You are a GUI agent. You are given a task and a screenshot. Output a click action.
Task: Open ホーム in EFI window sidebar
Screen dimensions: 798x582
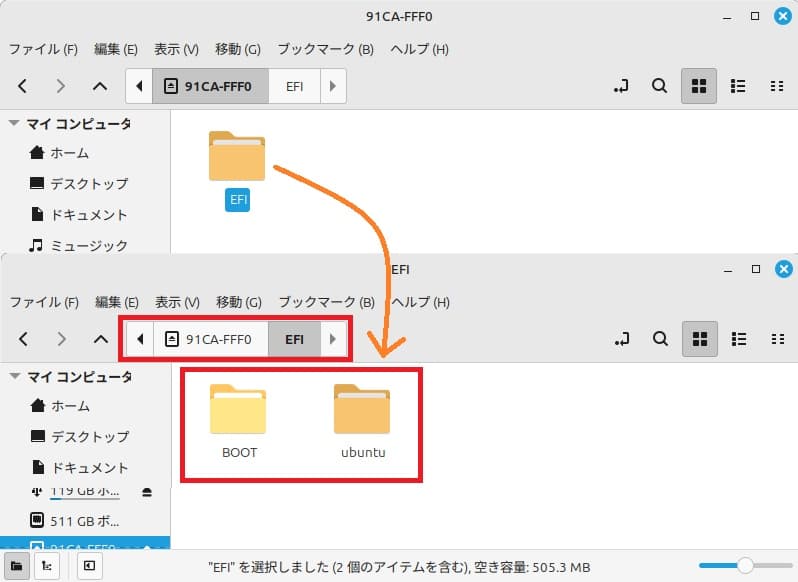[61, 405]
